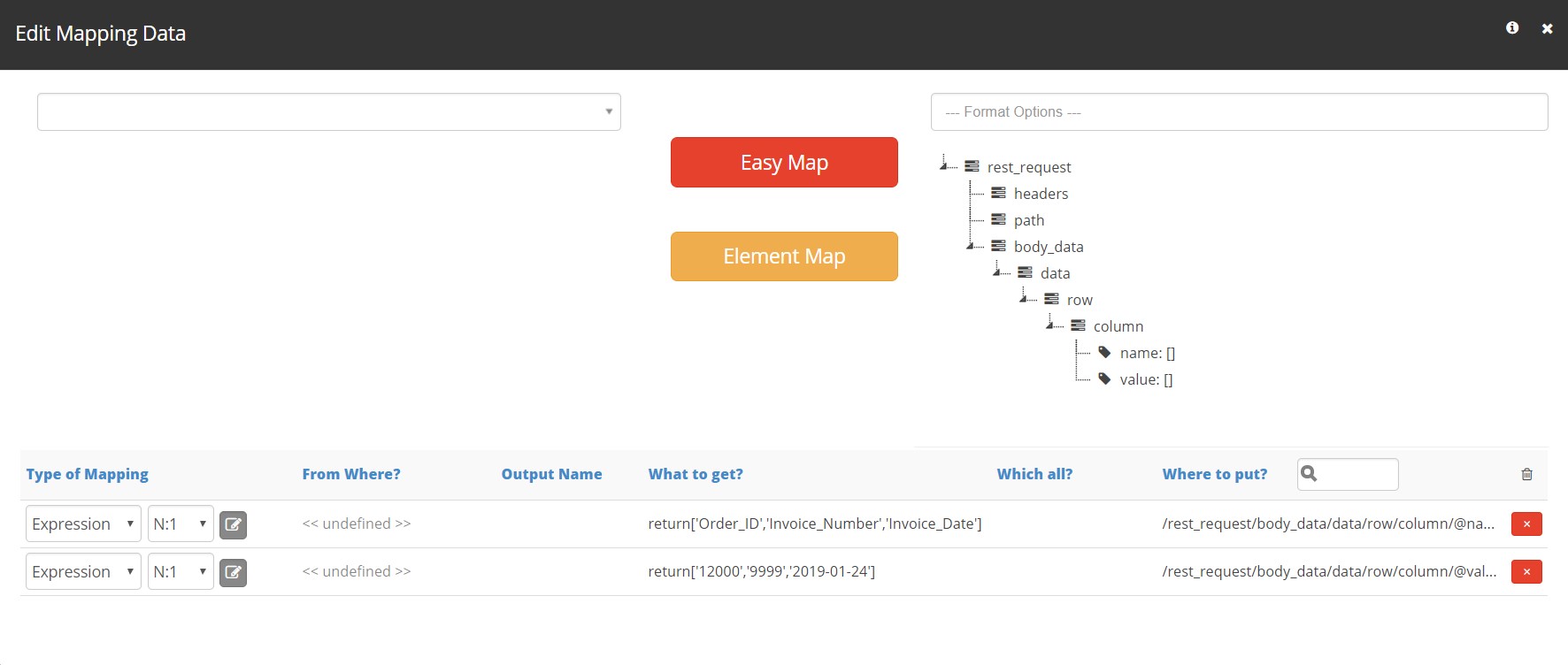Click the Element Map button
The image size is (1568, 665).
(784, 256)
